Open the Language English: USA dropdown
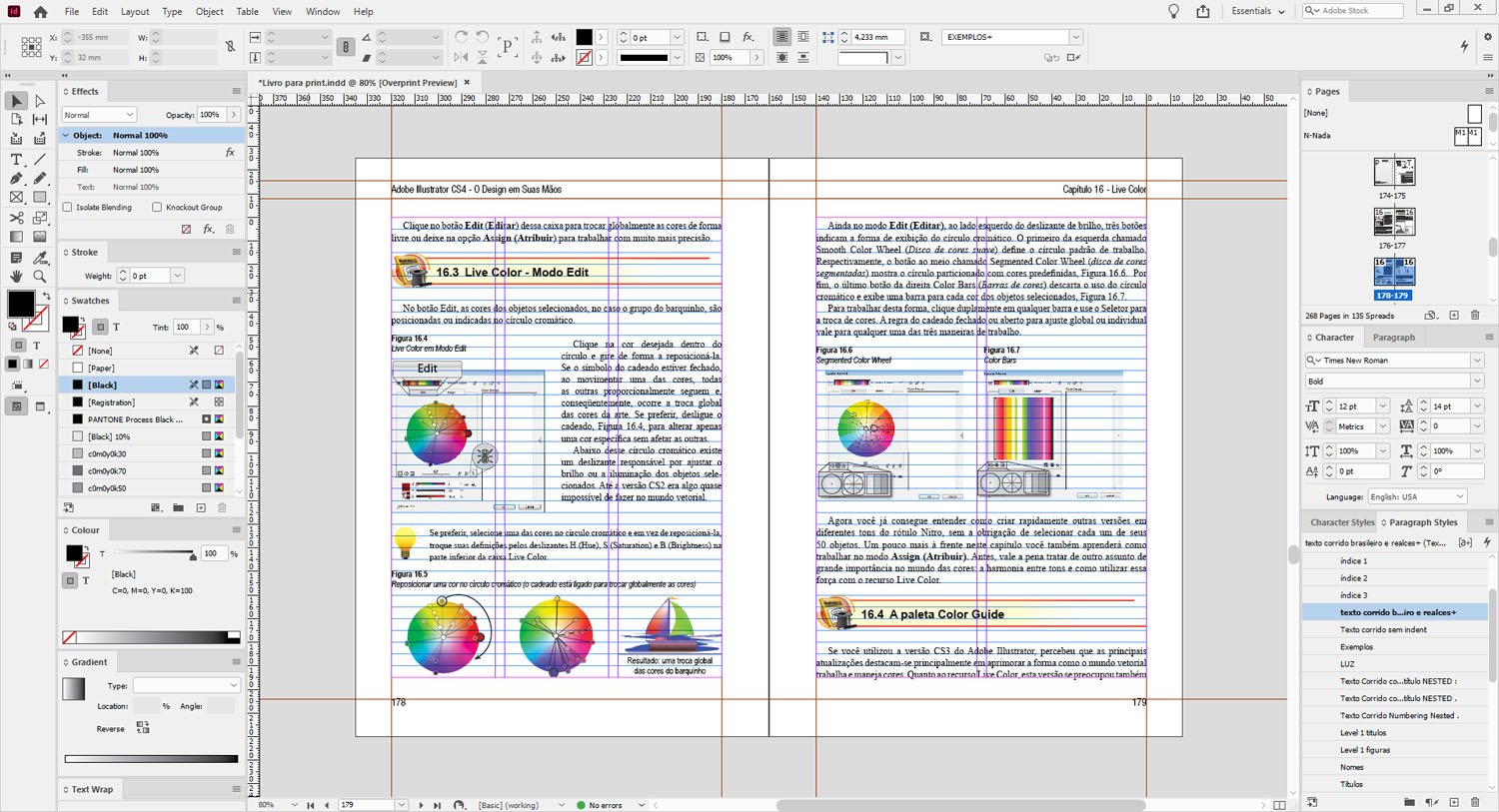Screen dimensions: 1499x812 [1416, 496]
